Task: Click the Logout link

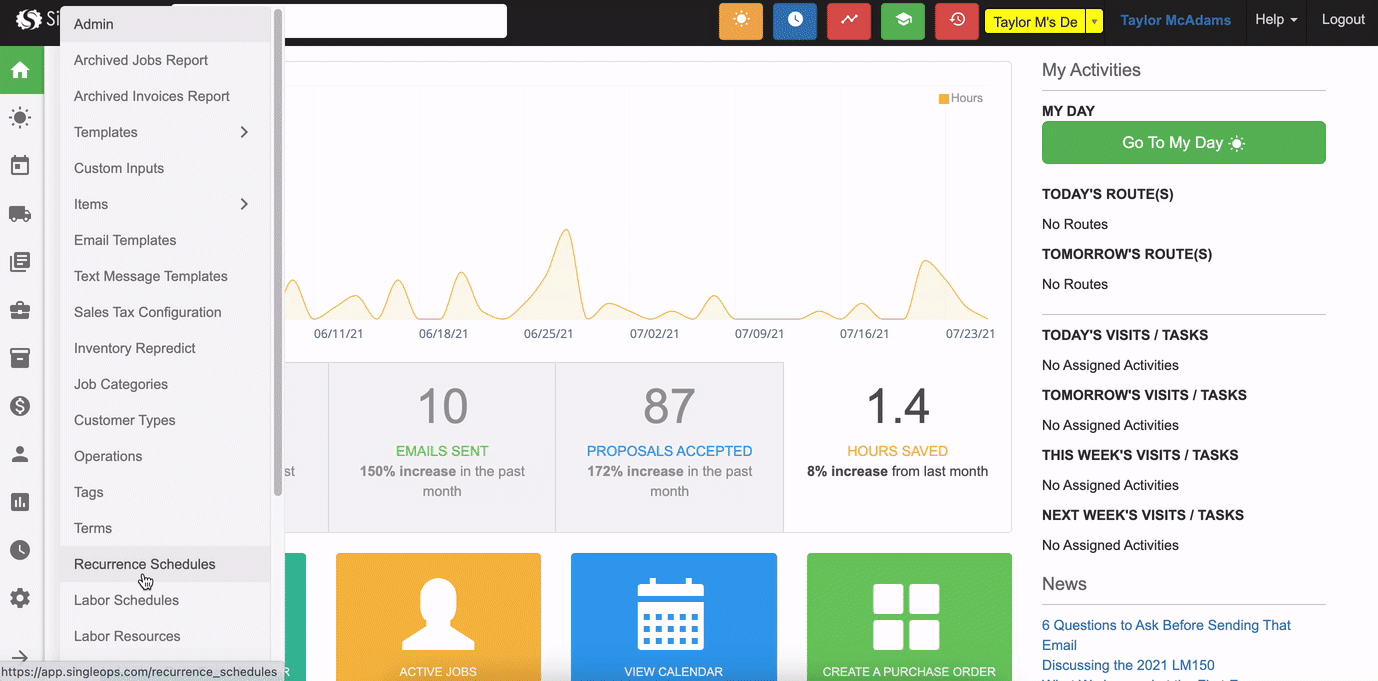Action: (1343, 20)
